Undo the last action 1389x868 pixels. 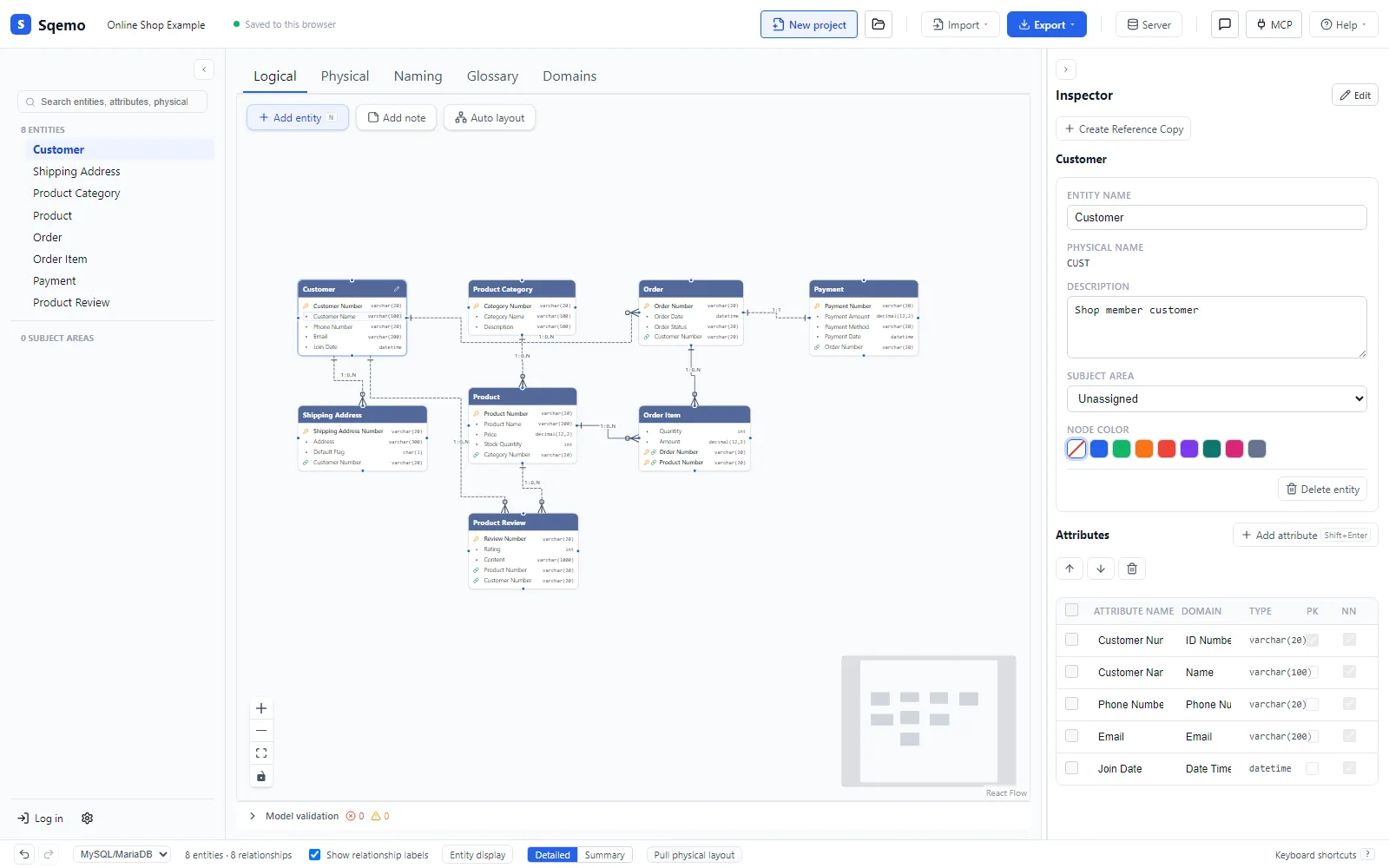pos(24,854)
